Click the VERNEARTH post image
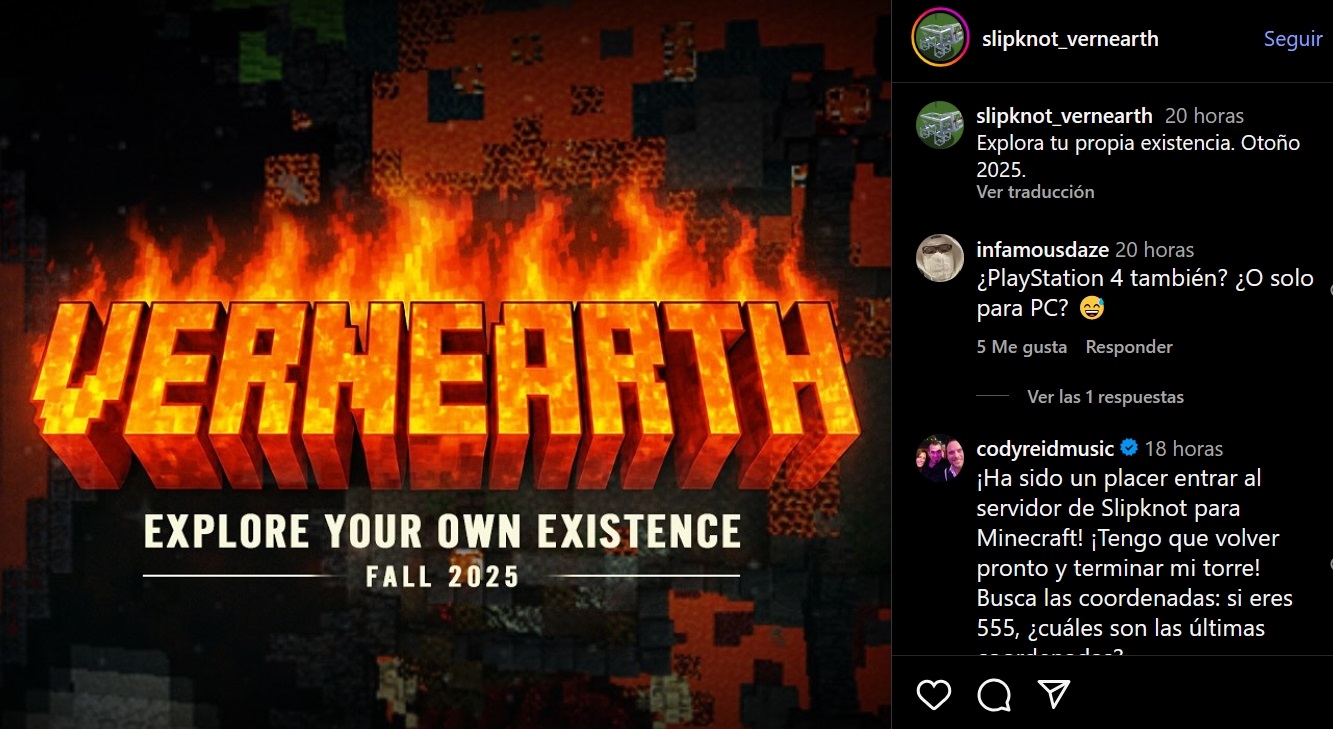The width and height of the screenshot is (1333, 729). [445, 364]
